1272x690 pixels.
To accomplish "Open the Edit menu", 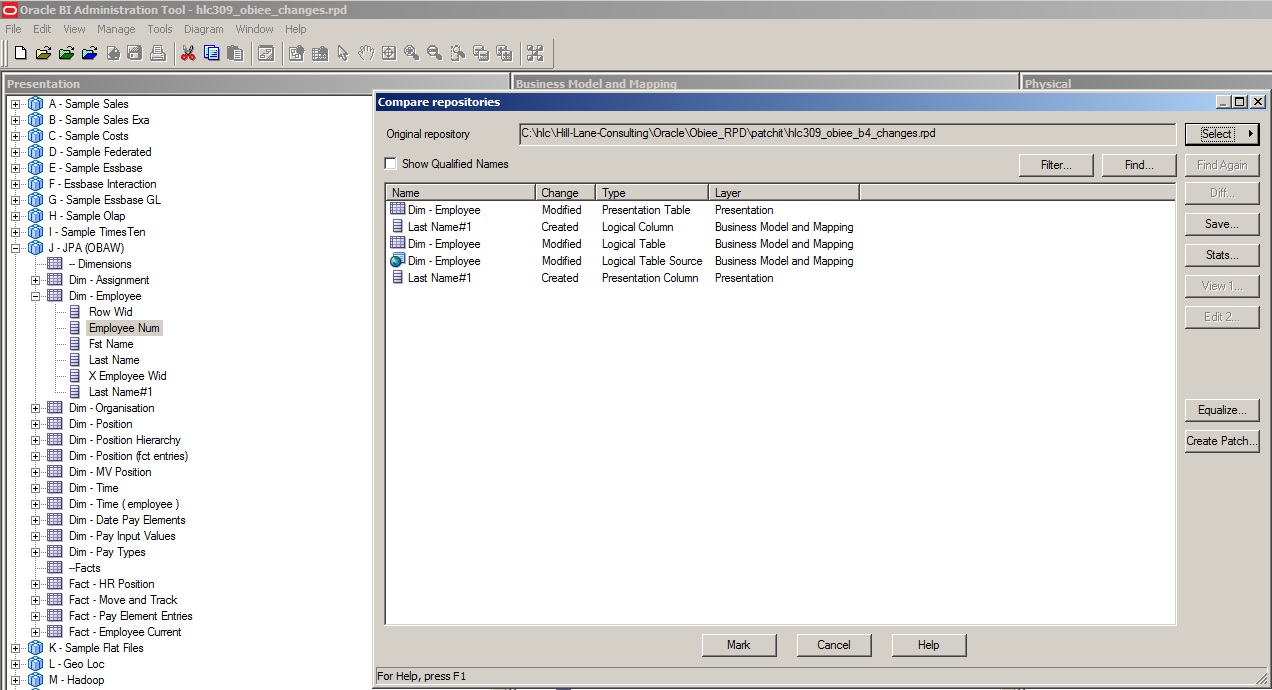I will [42, 29].
